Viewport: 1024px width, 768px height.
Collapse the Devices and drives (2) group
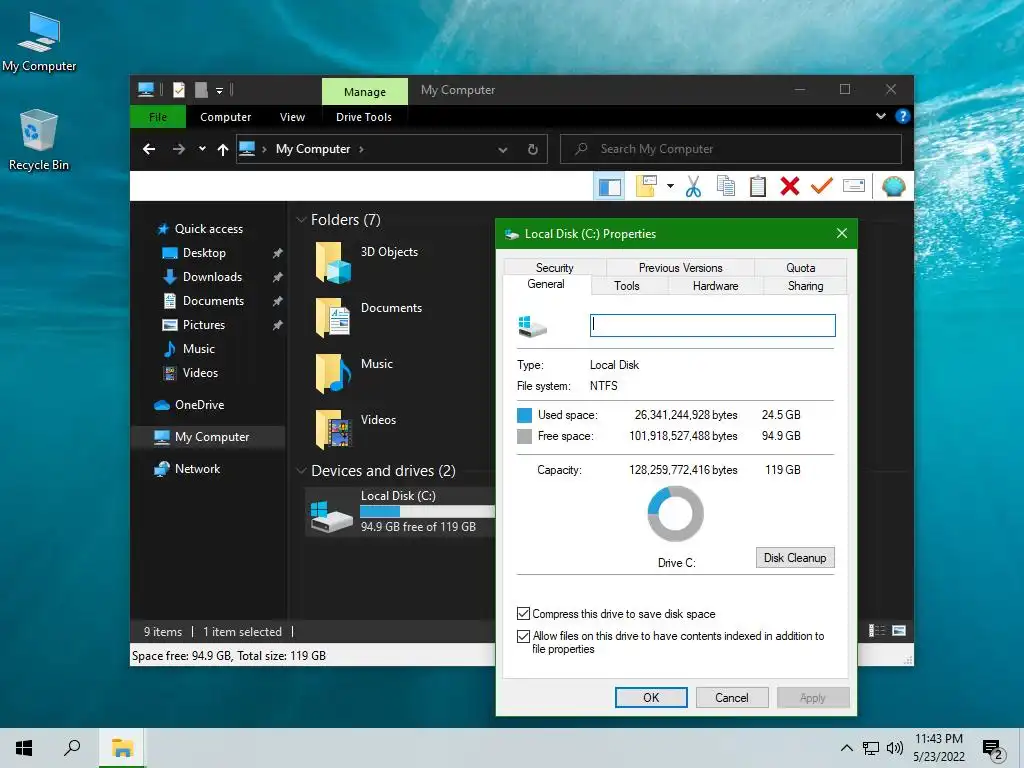click(x=301, y=471)
